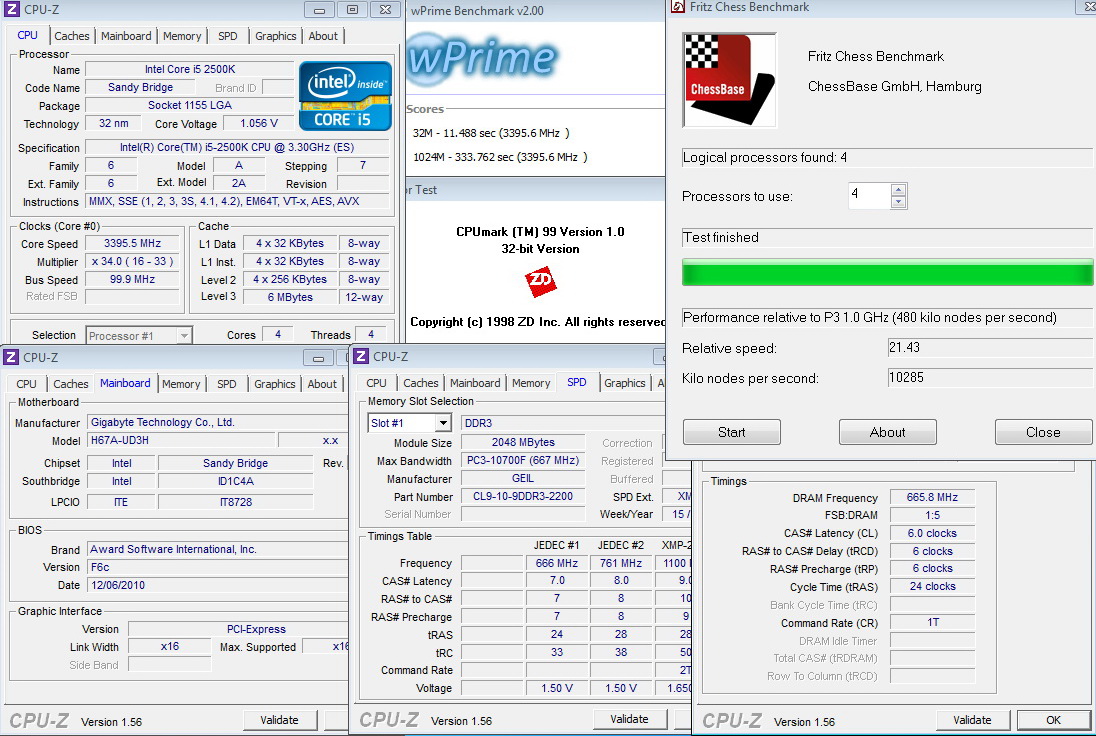Select Memory tab in the Mainboard CPU-Z window

[x=181, y=384]
